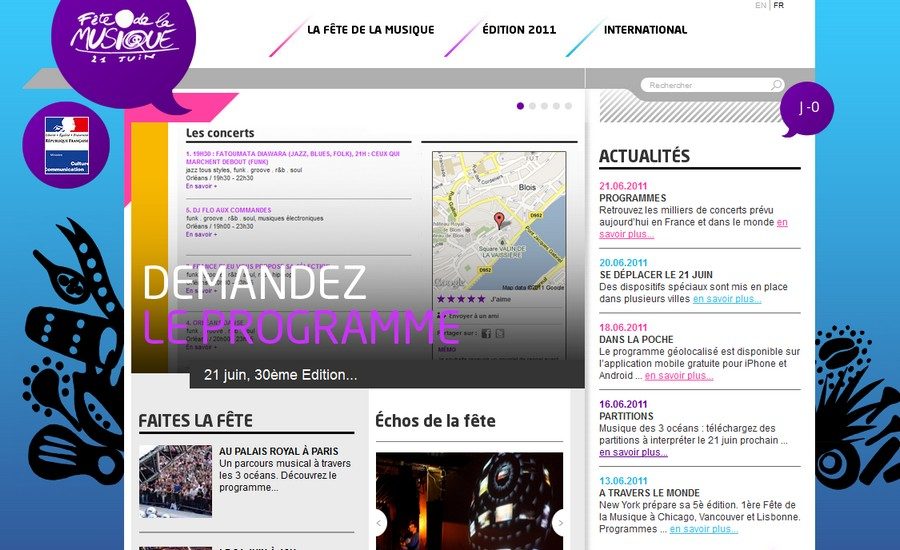Open the International menu
900x550 pixels.
click(645, 30)
